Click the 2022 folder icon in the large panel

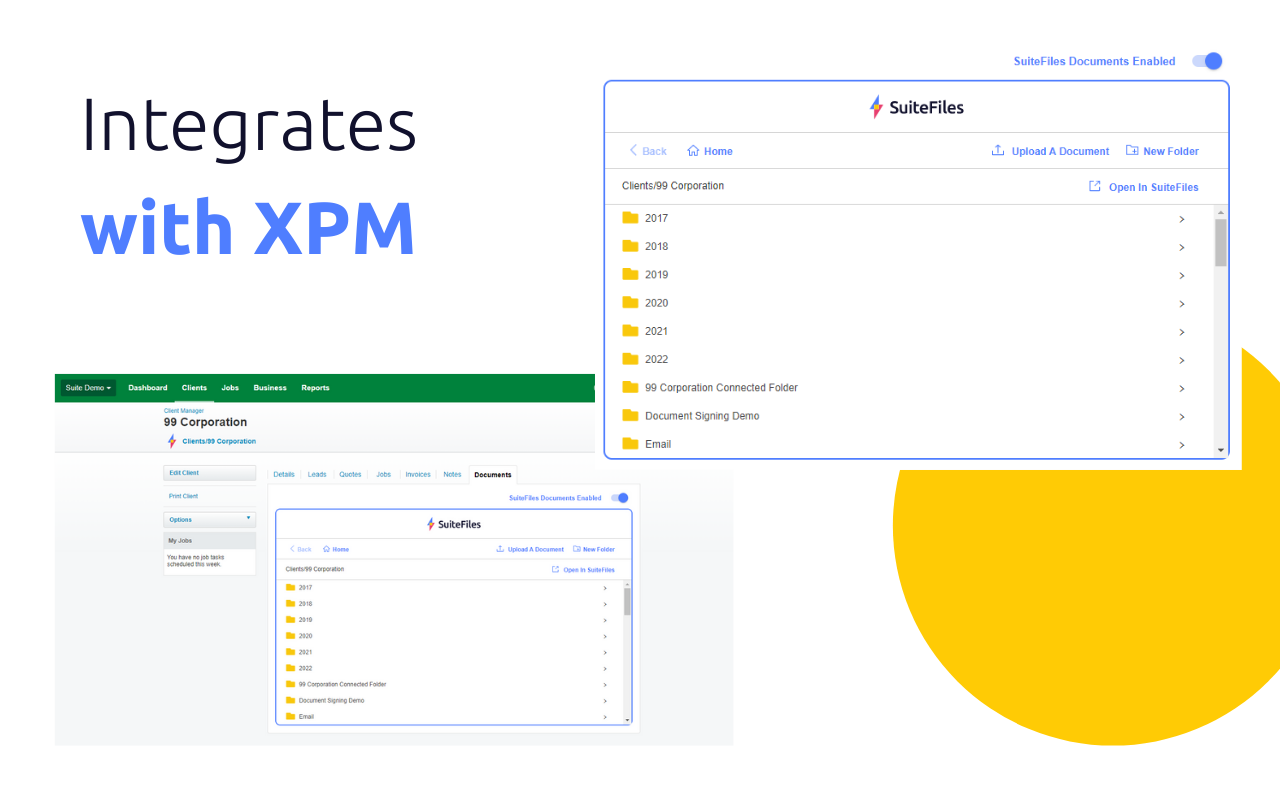click(x=630, y=359)
